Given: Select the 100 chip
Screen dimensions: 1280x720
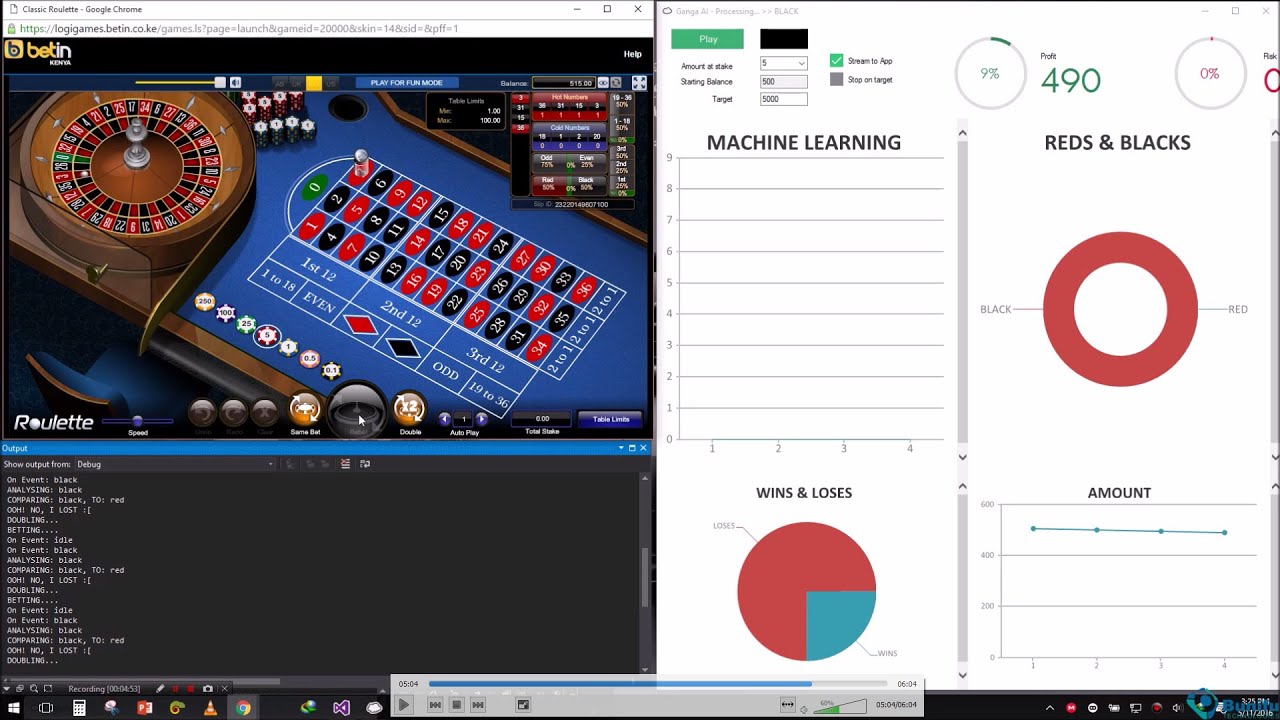Looking at the screenshot, I should click(226, 313).
